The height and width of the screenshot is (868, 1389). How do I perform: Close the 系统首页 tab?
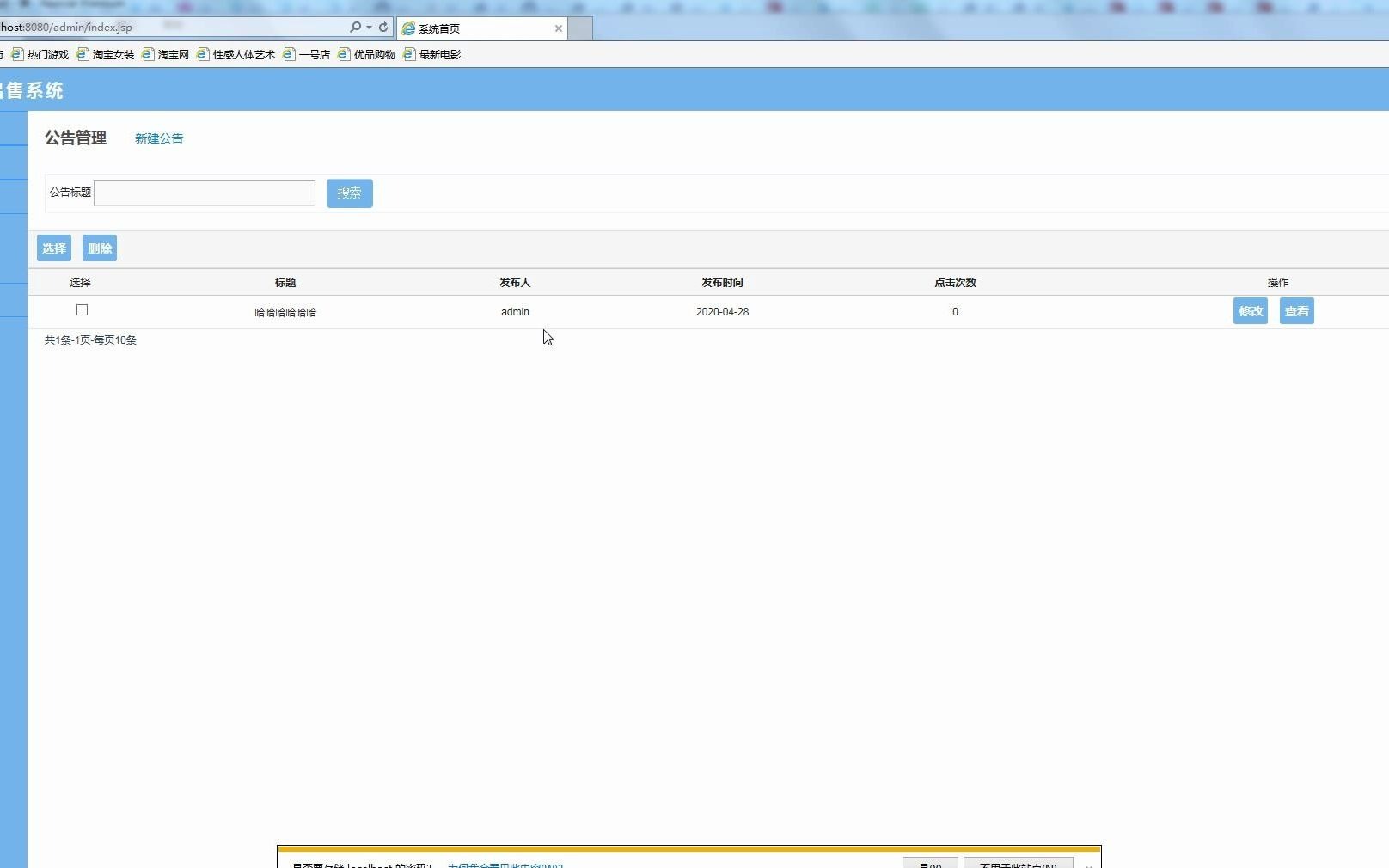coord(559,28)
